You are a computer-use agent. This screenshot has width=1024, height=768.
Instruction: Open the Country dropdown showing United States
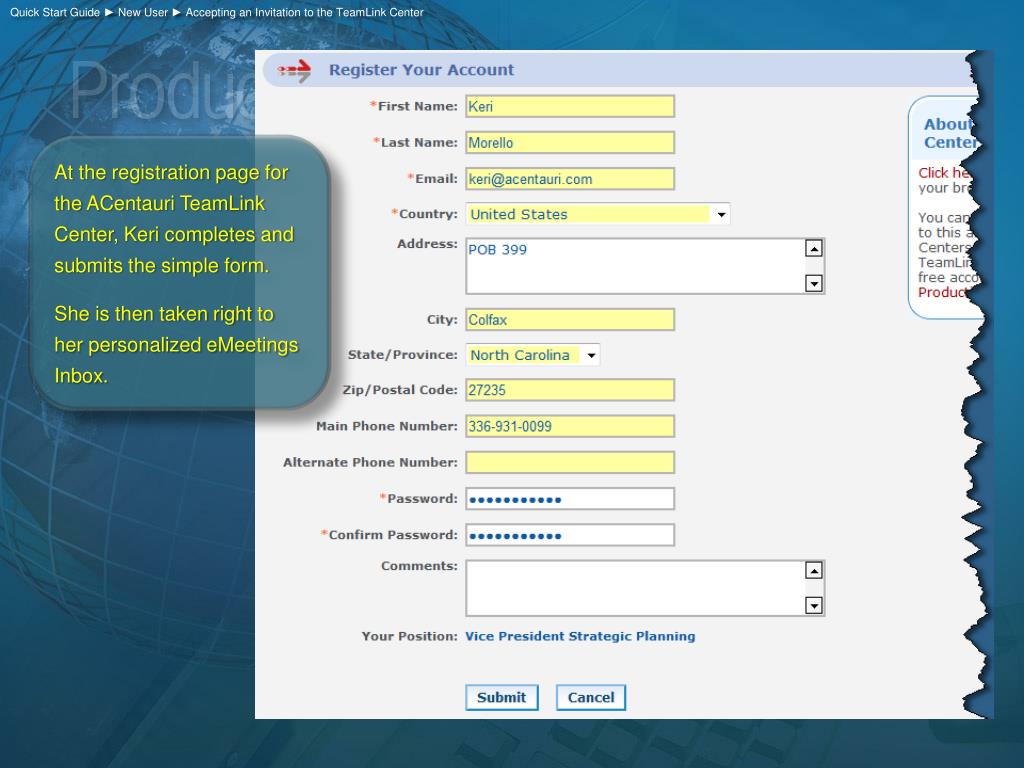[x=598, y=214]
